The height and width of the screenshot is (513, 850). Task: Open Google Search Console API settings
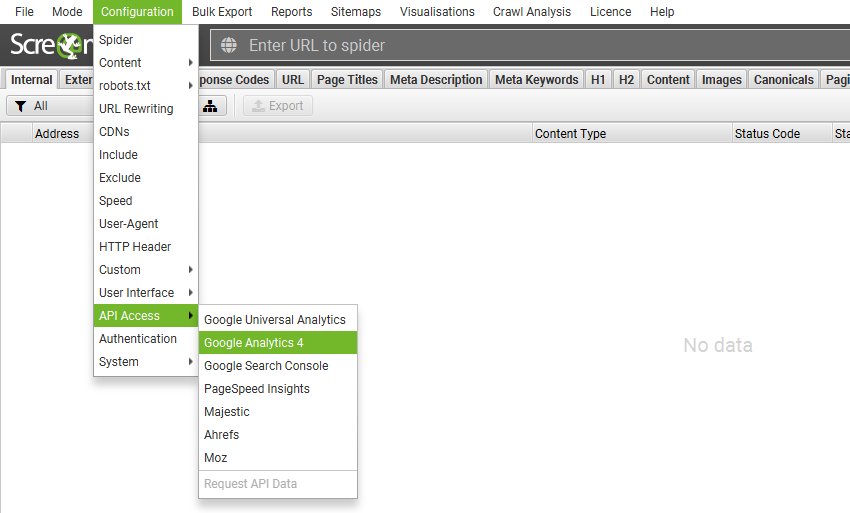(x=266, y=366)
